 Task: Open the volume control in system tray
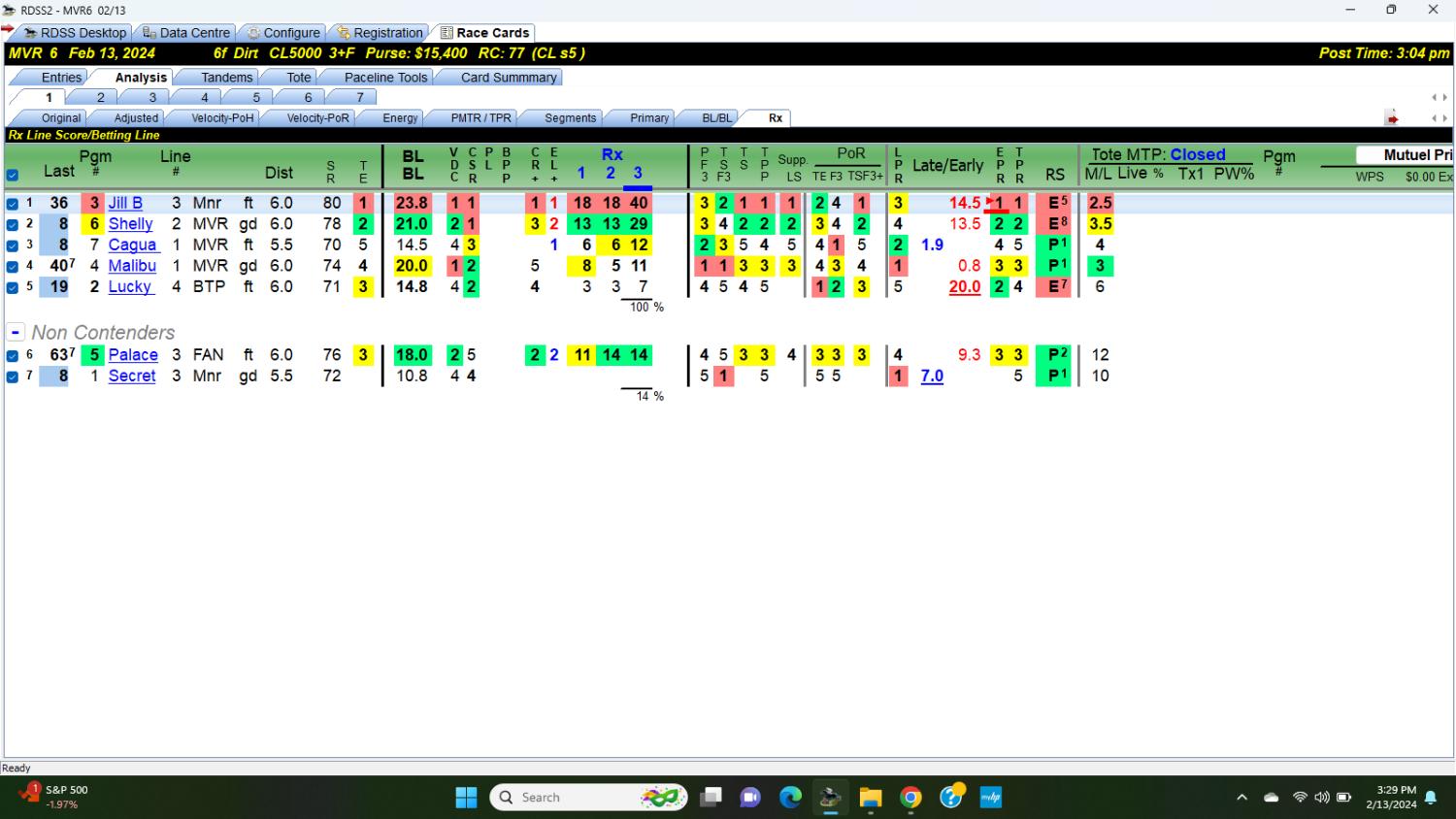pyautogui.click(x=1321, y=798)
